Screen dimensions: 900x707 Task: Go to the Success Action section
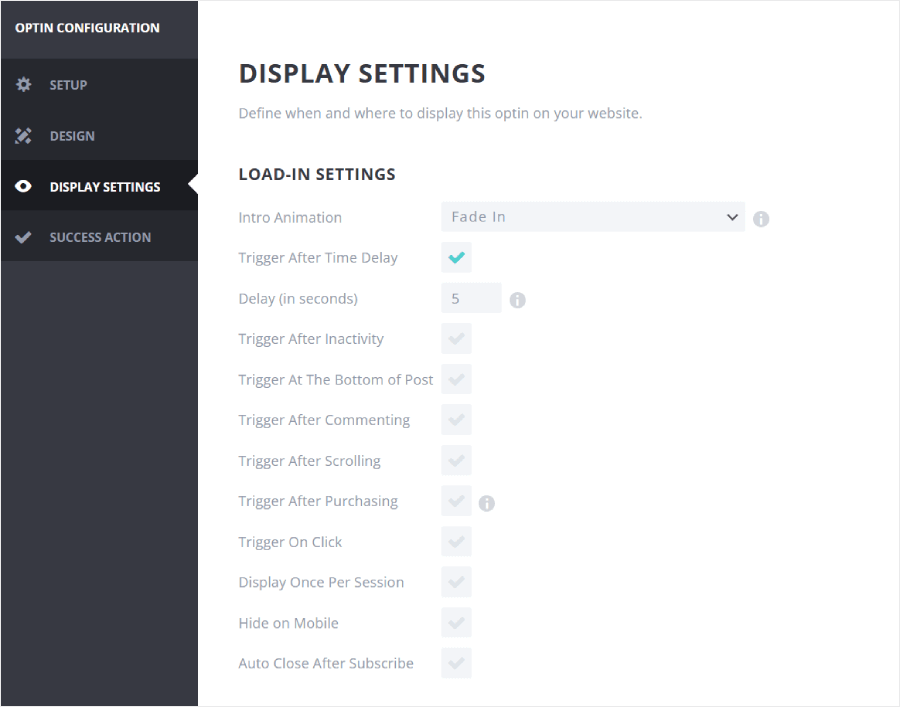tap(100, 236)
